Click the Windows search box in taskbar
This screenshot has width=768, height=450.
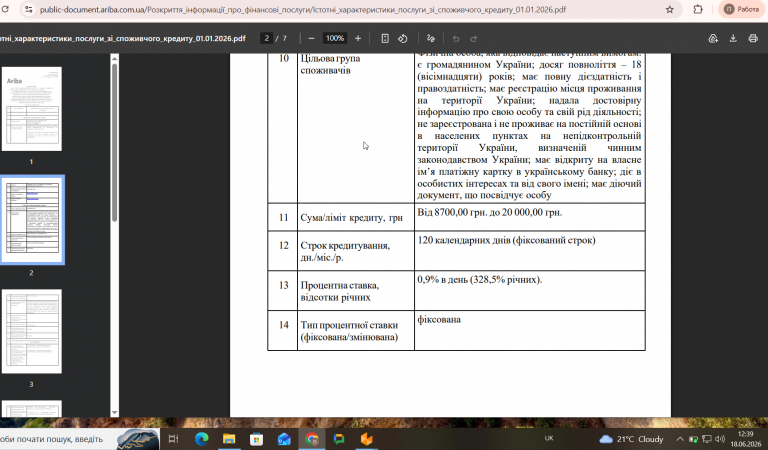pos(78,439)
